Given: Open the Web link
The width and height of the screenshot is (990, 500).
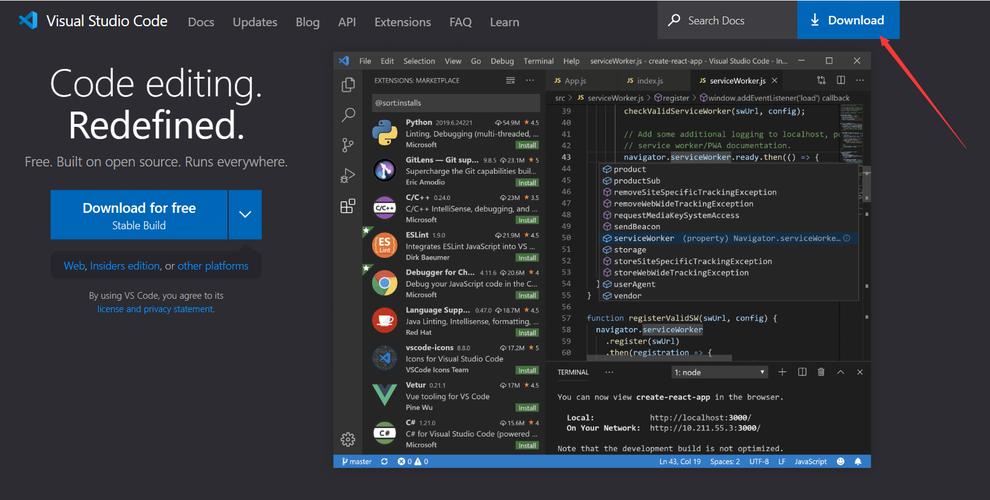Looking at the screenshot, I should [x=74, y=266].
